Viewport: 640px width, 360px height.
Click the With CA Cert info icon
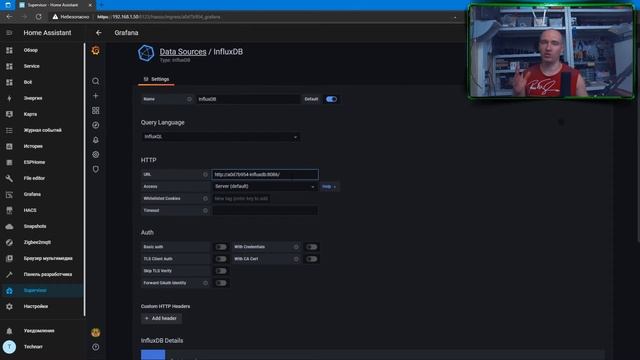click(296, 259)
